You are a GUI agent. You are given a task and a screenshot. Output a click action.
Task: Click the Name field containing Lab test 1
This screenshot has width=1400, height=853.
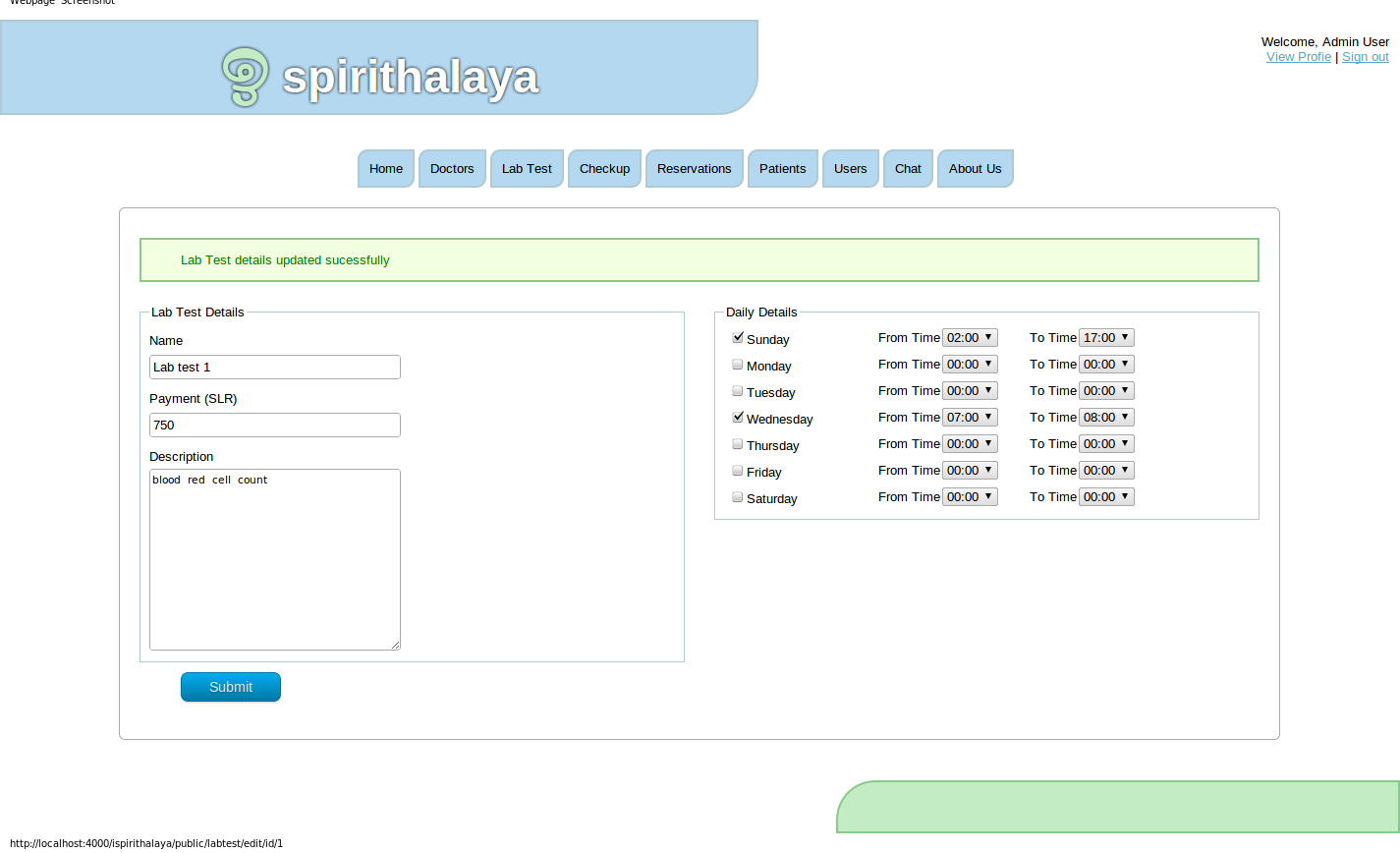point(274,367)
